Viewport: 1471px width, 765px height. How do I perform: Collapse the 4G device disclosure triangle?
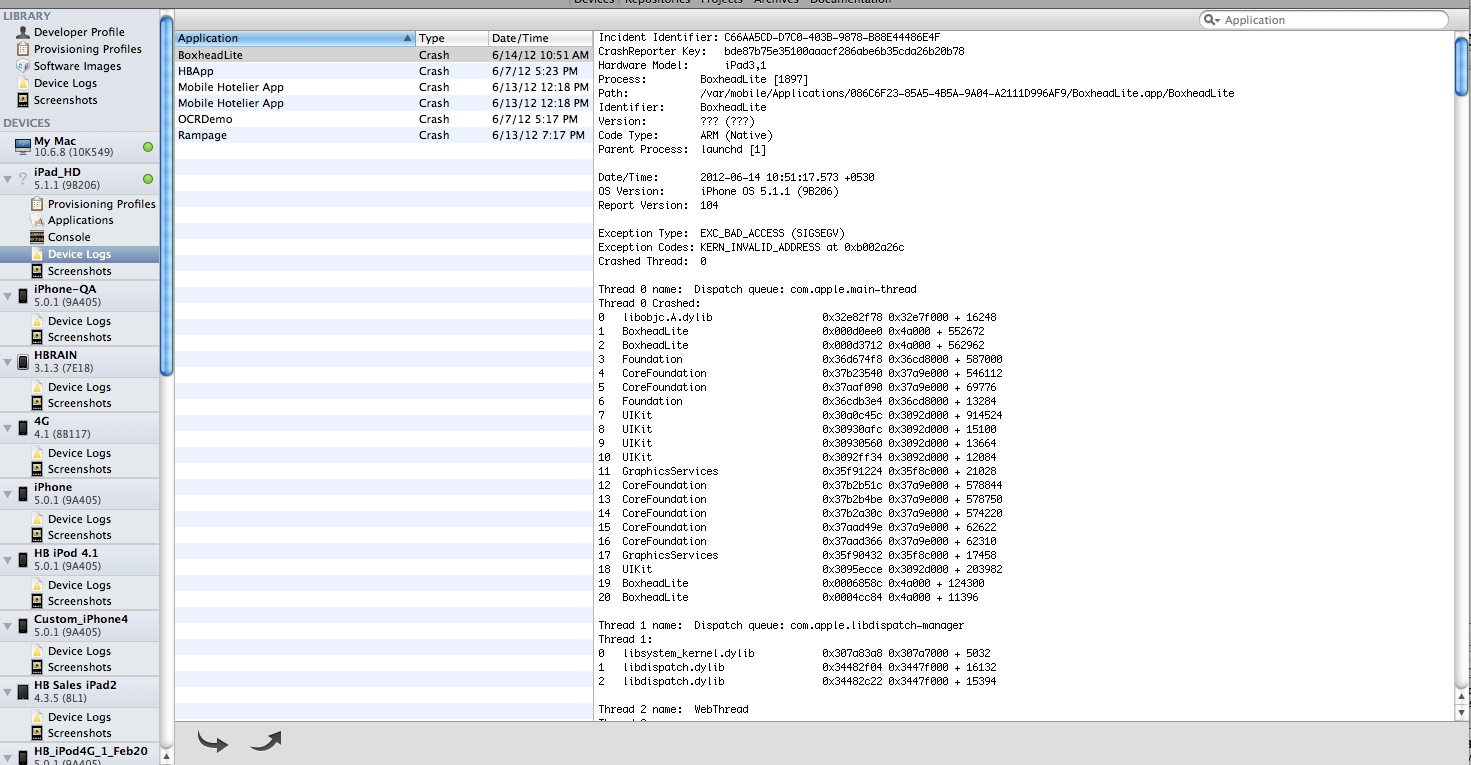[x=8, y=428]
